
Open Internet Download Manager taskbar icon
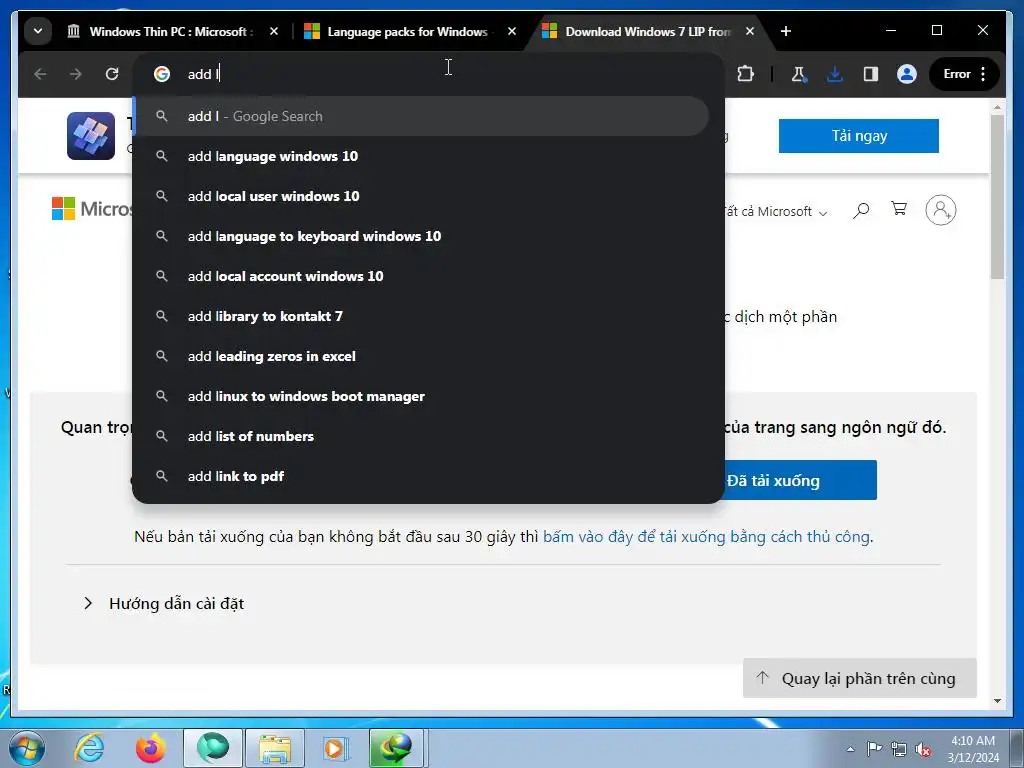(397, 748)
